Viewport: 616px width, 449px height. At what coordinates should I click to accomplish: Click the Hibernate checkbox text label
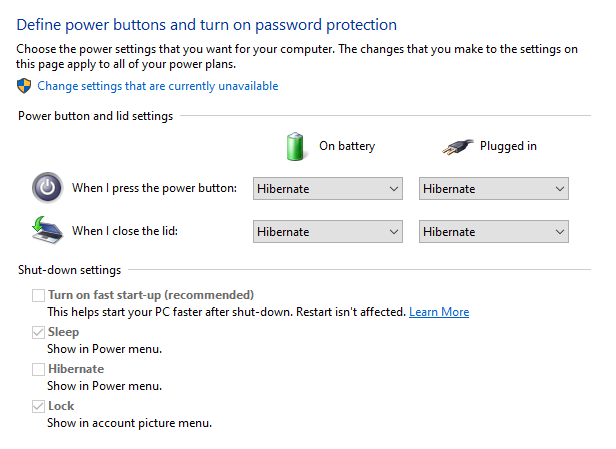pyautogui.click(x=76, y=369)
